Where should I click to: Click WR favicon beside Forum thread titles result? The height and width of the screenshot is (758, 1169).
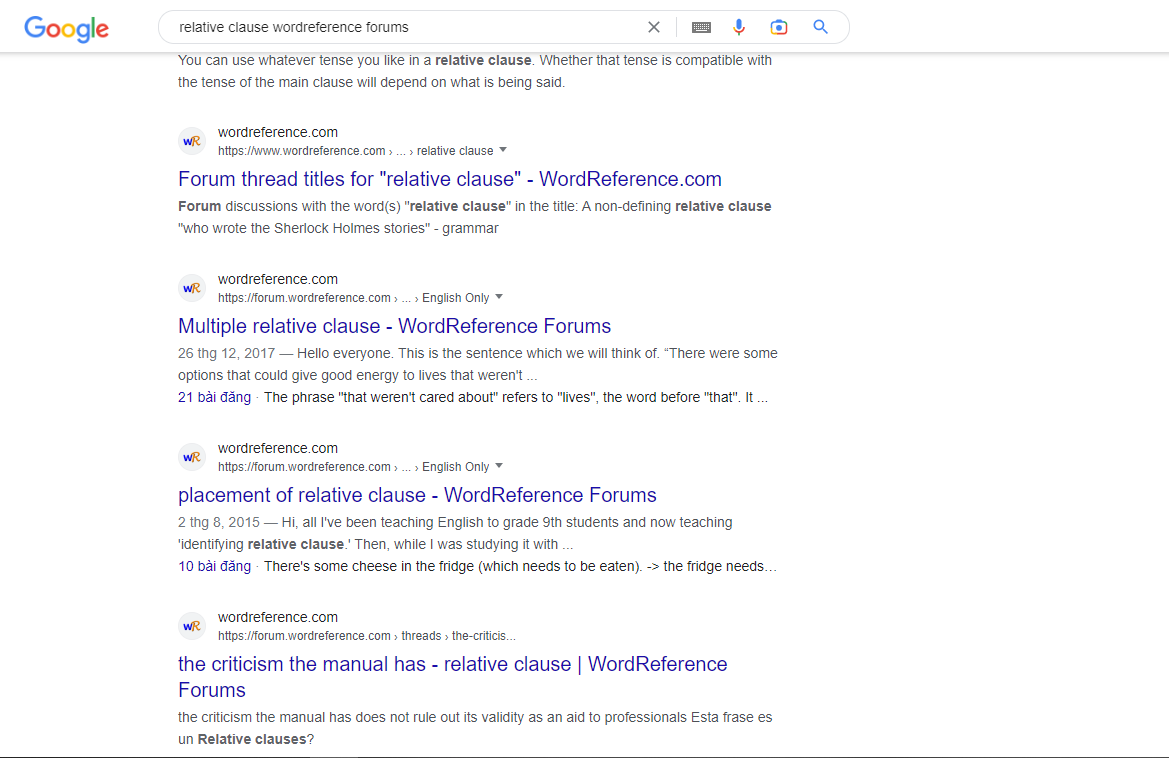point(192,141)
